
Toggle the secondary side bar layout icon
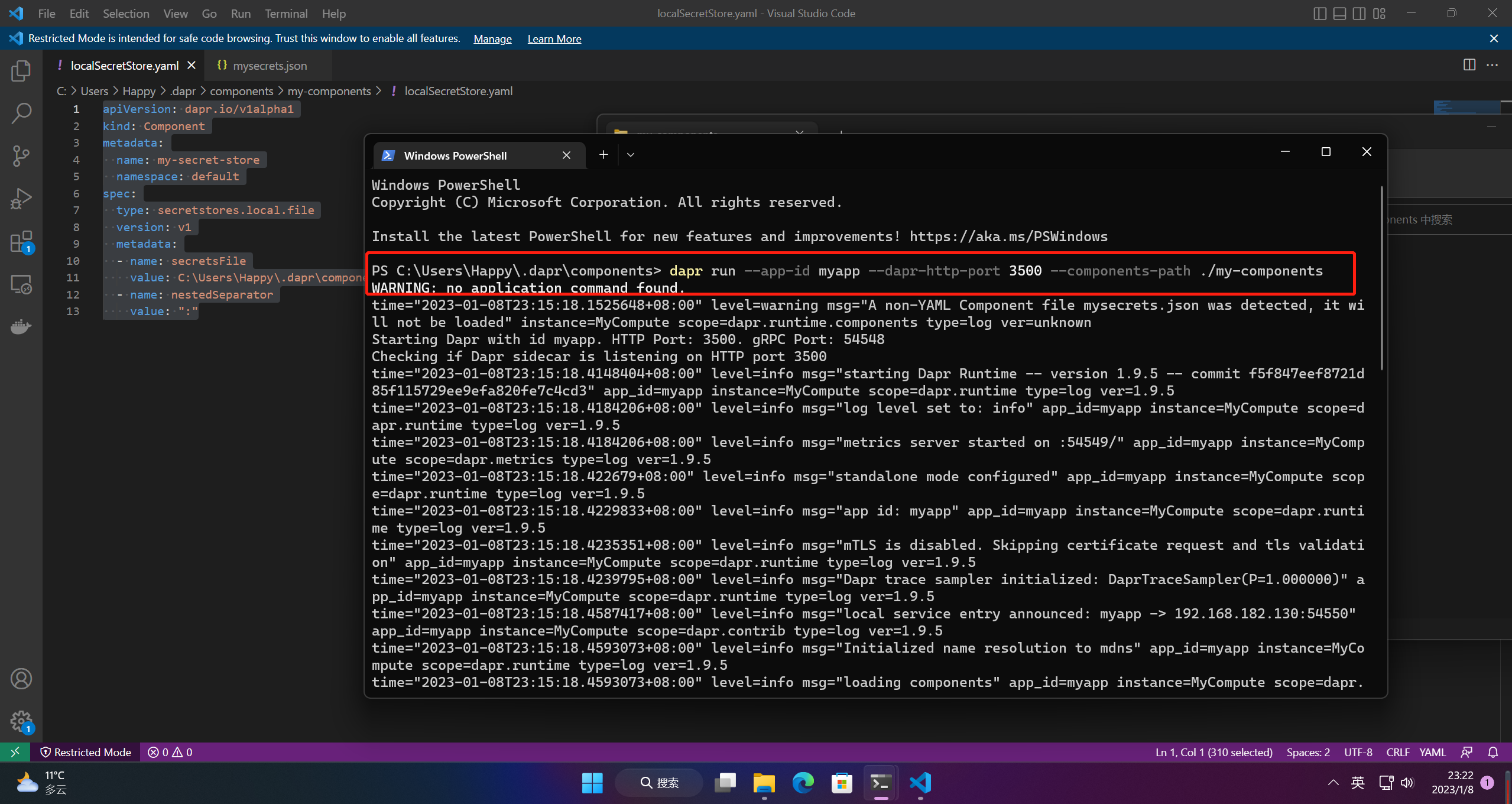[1359, 14]
